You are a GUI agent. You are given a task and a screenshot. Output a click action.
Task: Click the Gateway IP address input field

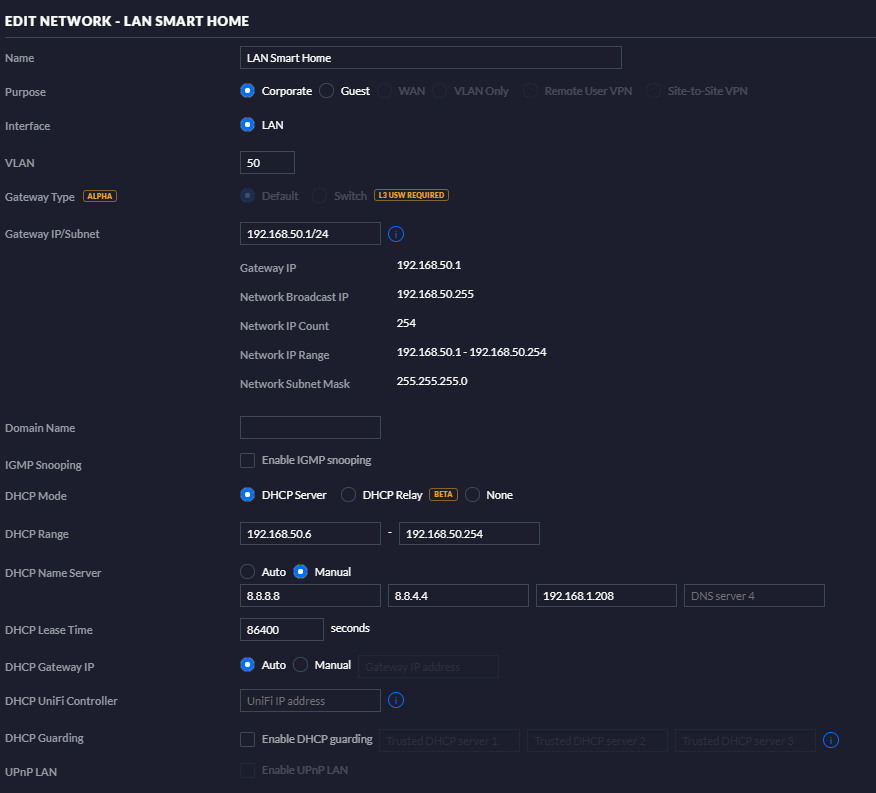pos(429,666)
